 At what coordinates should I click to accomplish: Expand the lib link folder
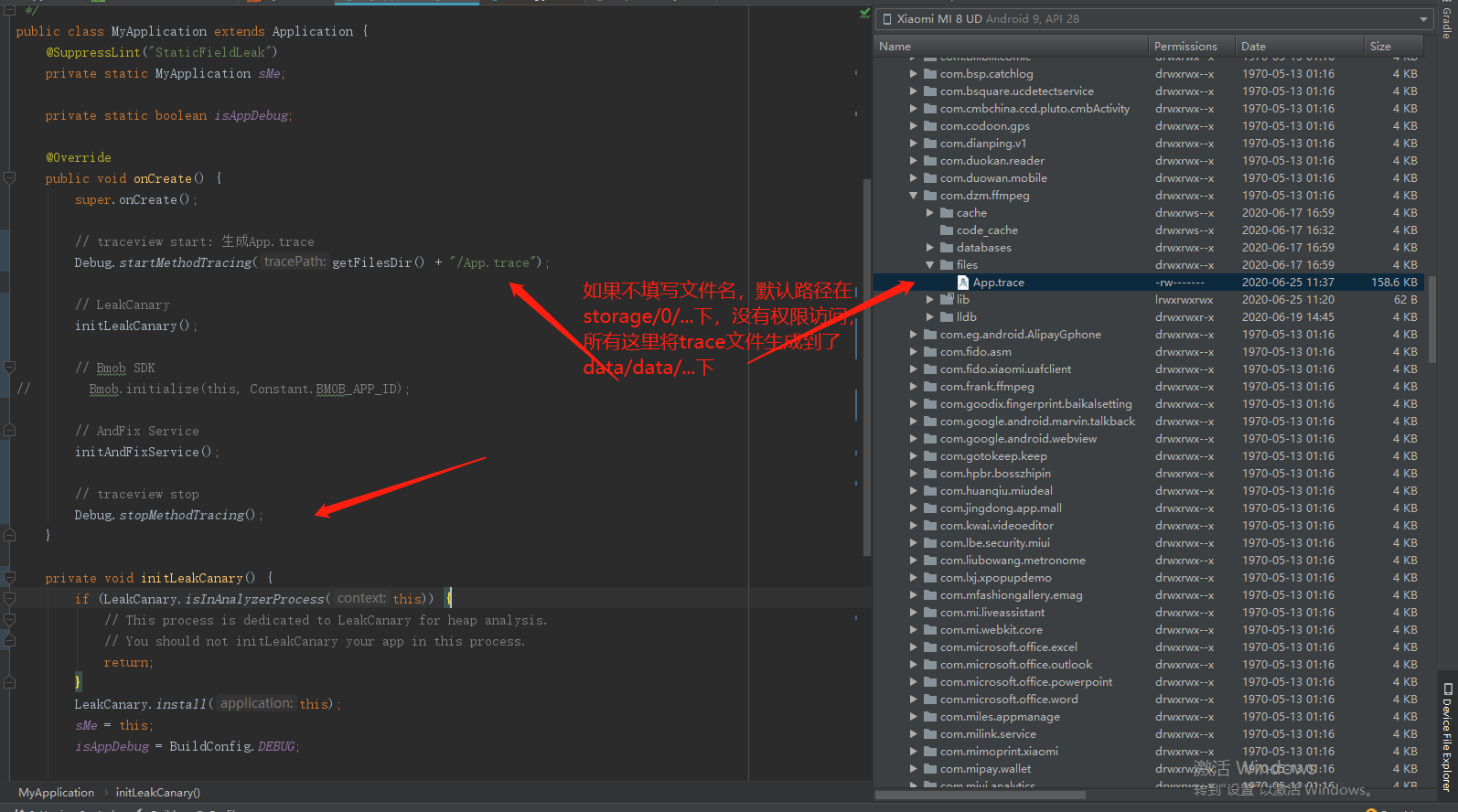point(929,300)
